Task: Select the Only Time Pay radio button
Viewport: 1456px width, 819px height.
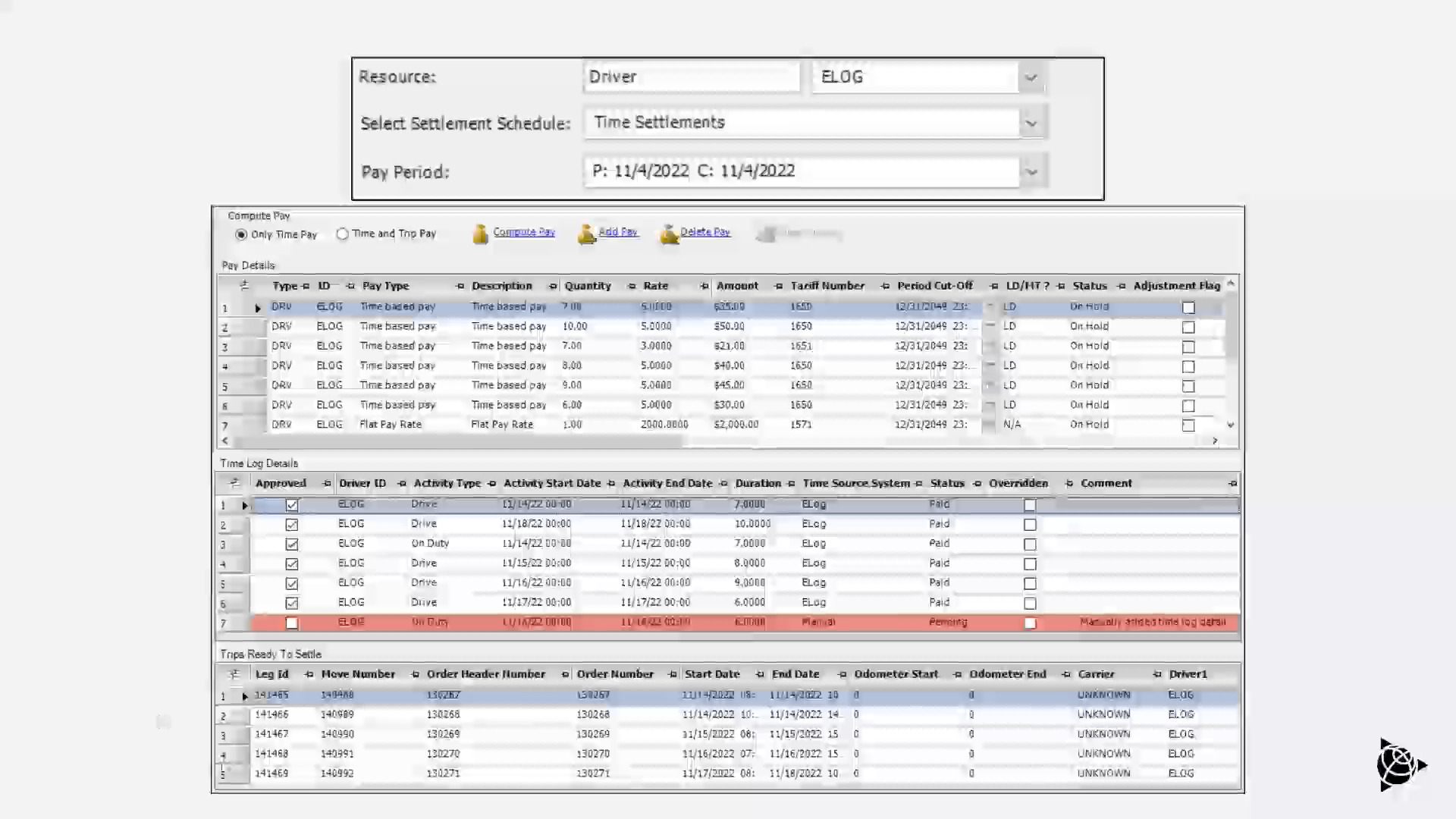Action: (241, 235)
